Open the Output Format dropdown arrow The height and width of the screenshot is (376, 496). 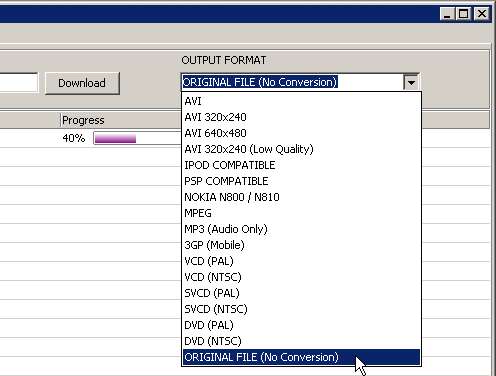[411, 82]
